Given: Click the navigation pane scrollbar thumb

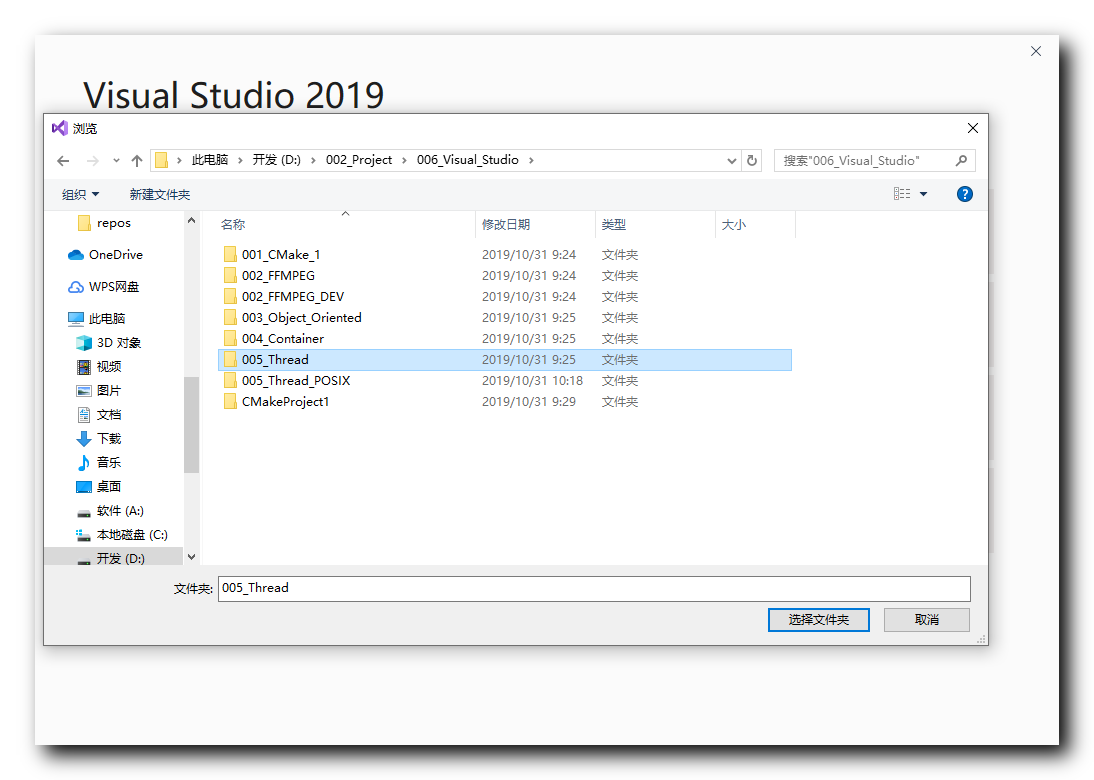Looking at the screenshot, I should [x=191, y=425].
